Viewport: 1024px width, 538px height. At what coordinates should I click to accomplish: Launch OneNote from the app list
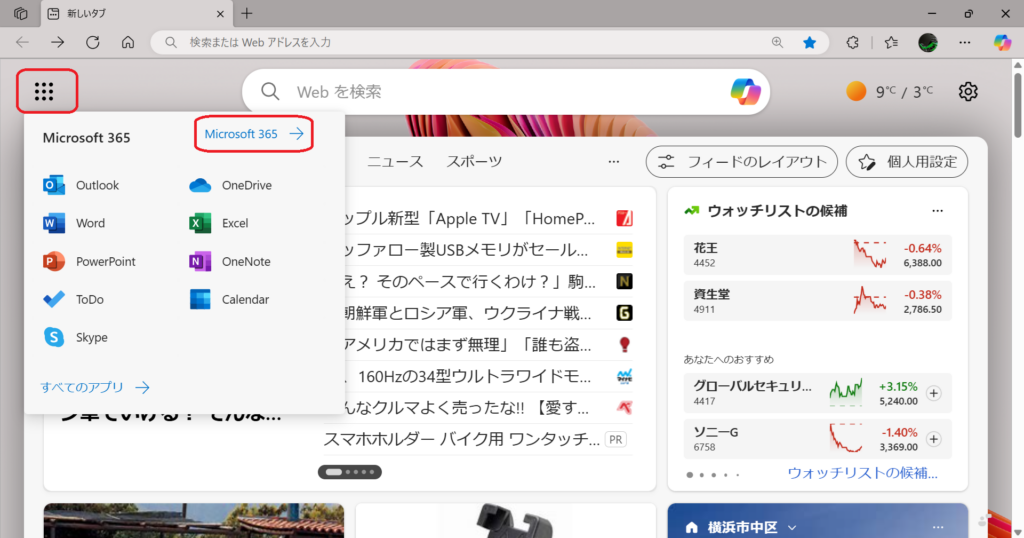pos(230,262)
